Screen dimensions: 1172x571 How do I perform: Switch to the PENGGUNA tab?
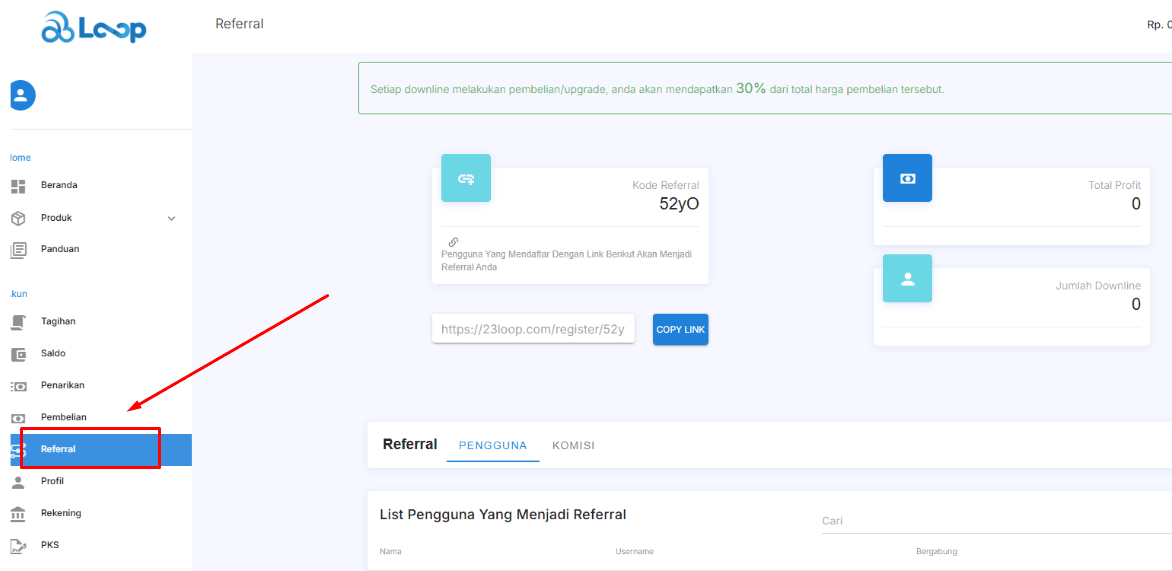[x=493, y=445]
